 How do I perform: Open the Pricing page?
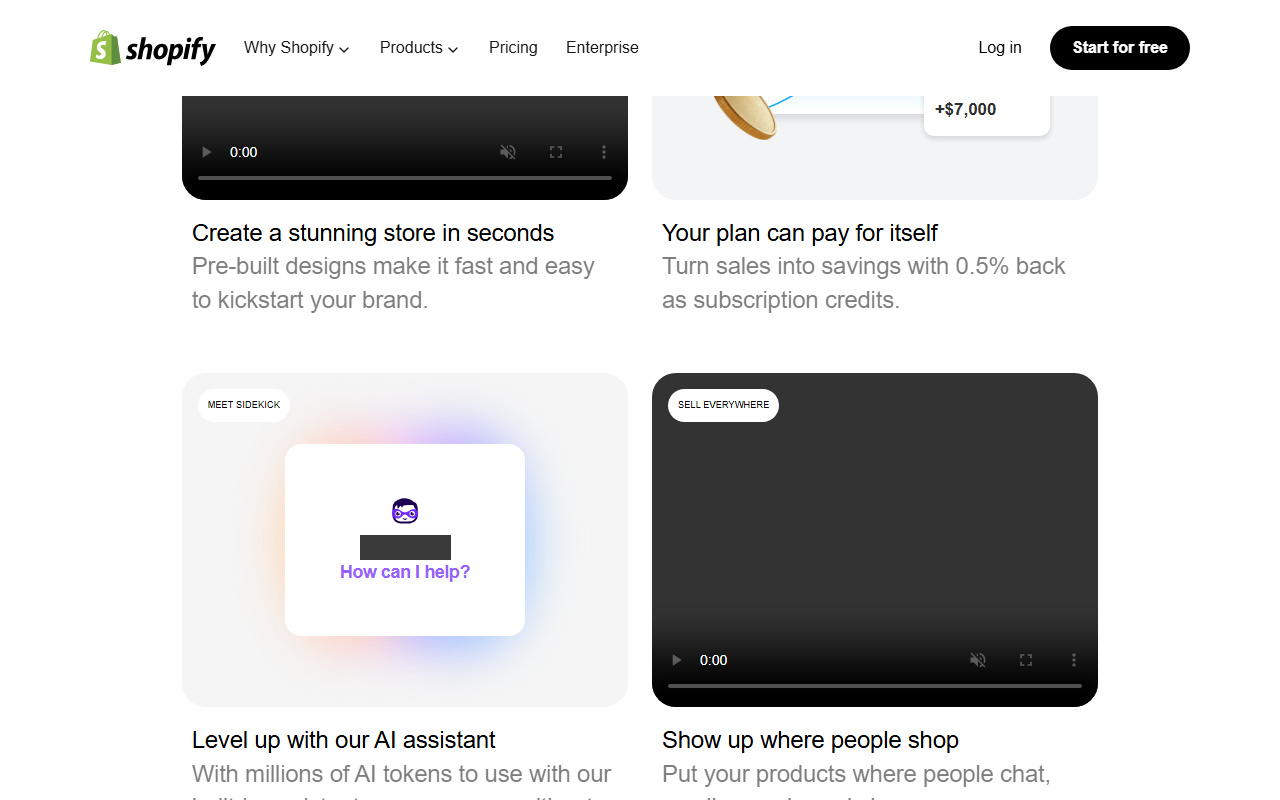[x=513, y=48]
